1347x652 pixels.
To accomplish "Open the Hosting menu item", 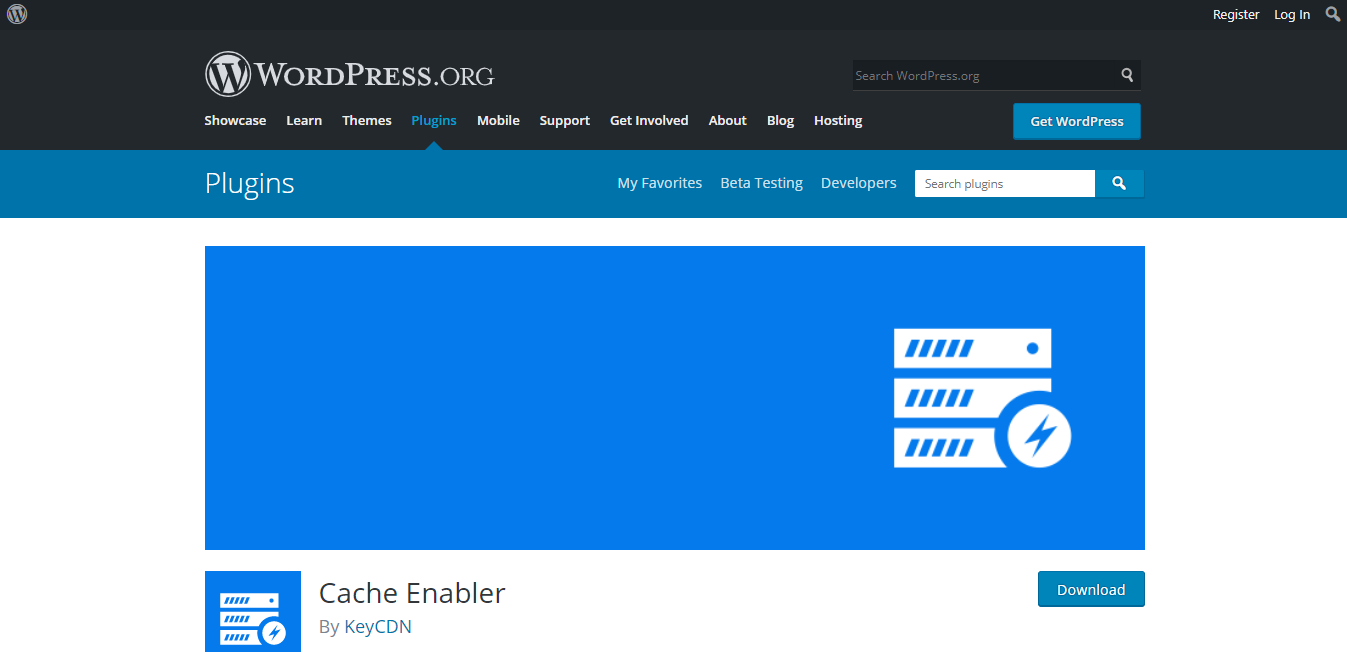I will coord(838,120).
